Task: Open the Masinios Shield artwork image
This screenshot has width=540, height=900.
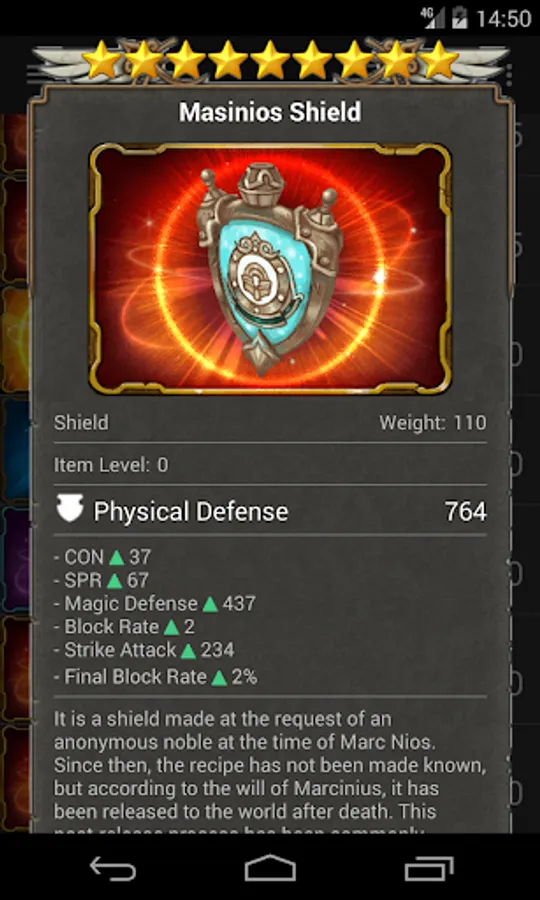Action: 270,269
